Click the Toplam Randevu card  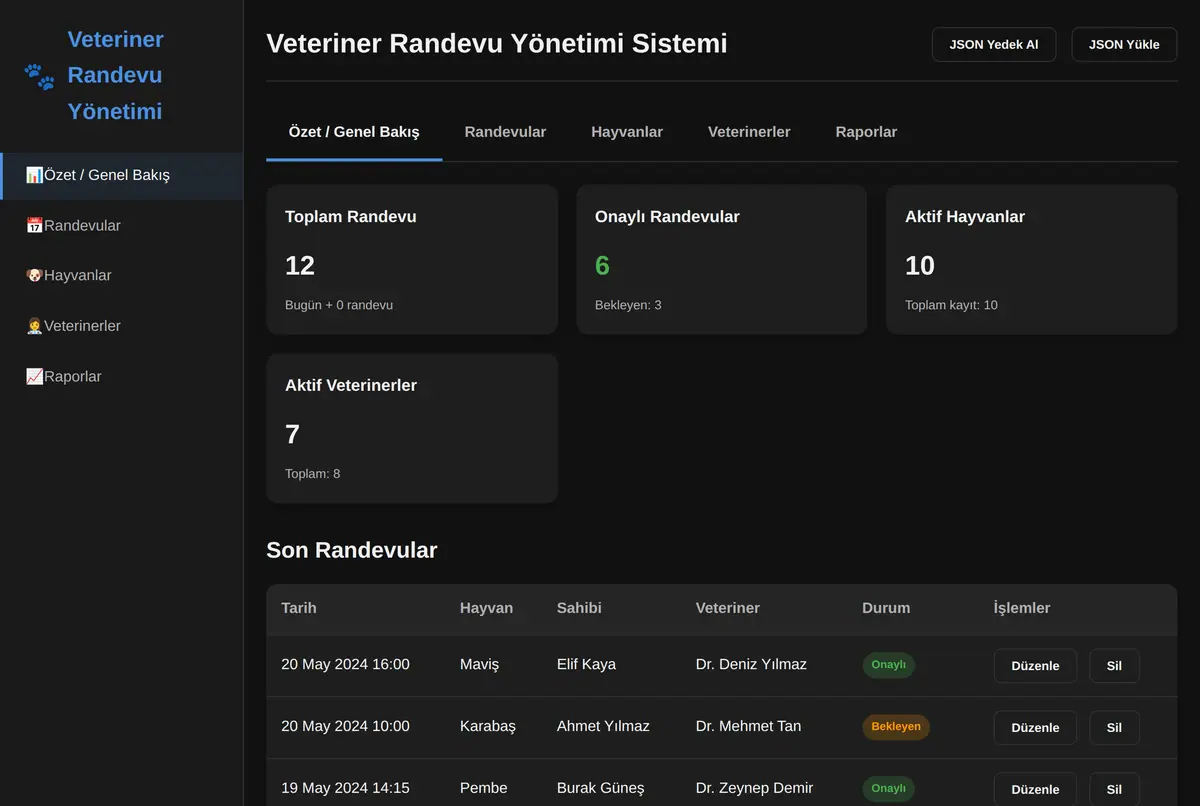coord(412,259)
